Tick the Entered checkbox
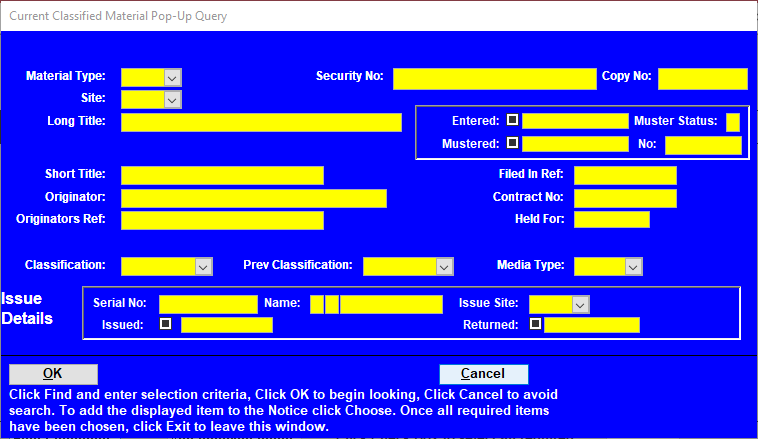The image size is (758, 439). (x=513, y=121)
